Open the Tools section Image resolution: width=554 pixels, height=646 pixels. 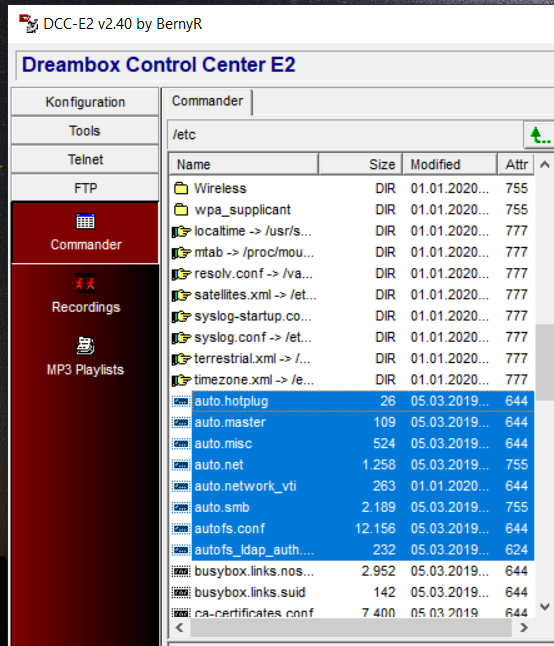85,131
